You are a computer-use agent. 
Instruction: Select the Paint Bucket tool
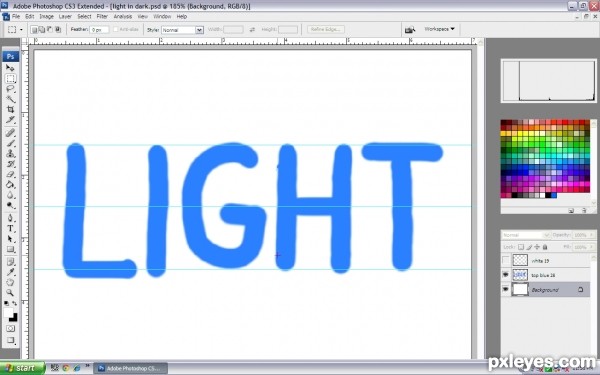click(10, 185)
